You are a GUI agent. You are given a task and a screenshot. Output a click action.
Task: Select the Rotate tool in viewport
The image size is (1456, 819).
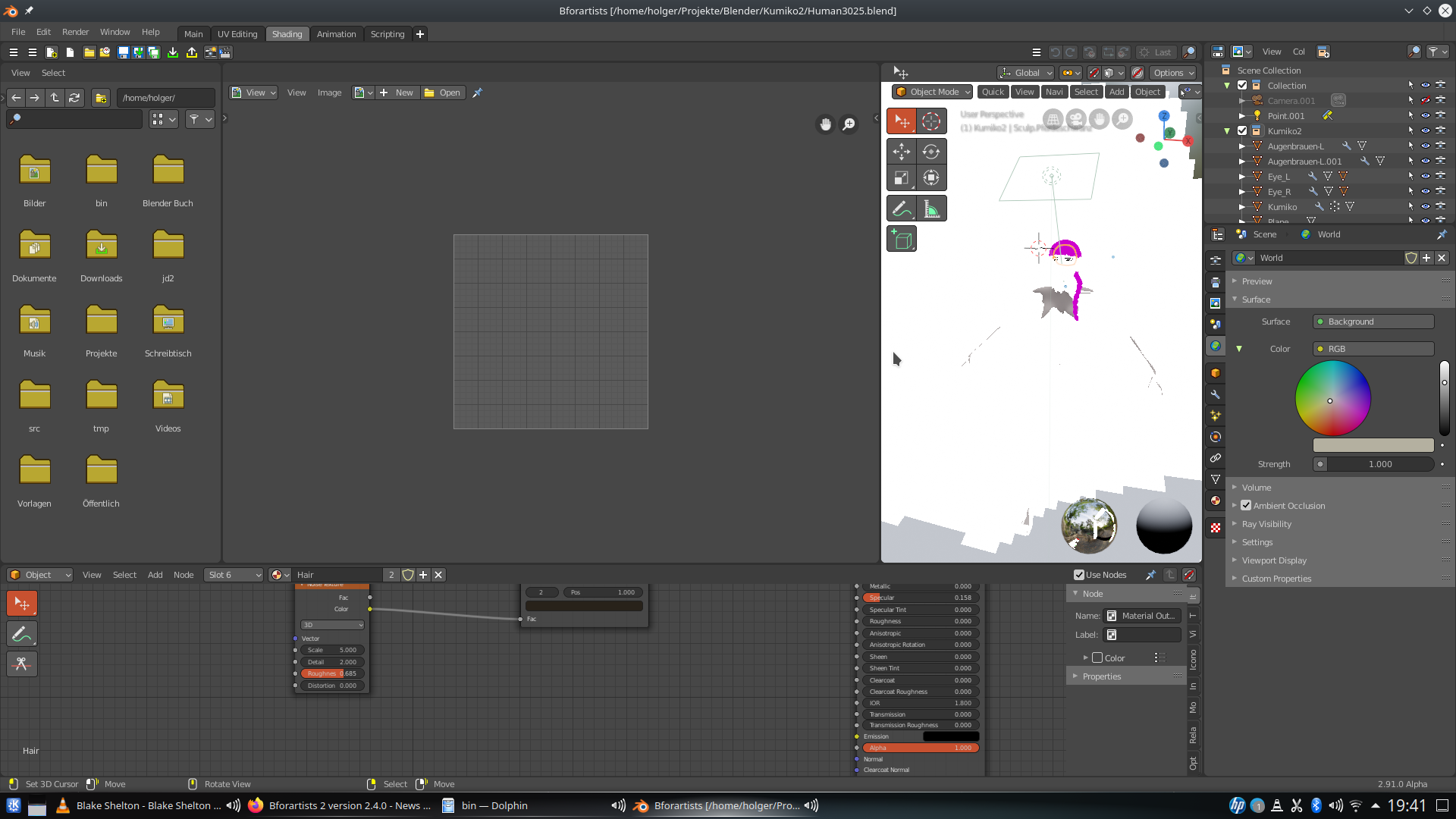point(931,152)
